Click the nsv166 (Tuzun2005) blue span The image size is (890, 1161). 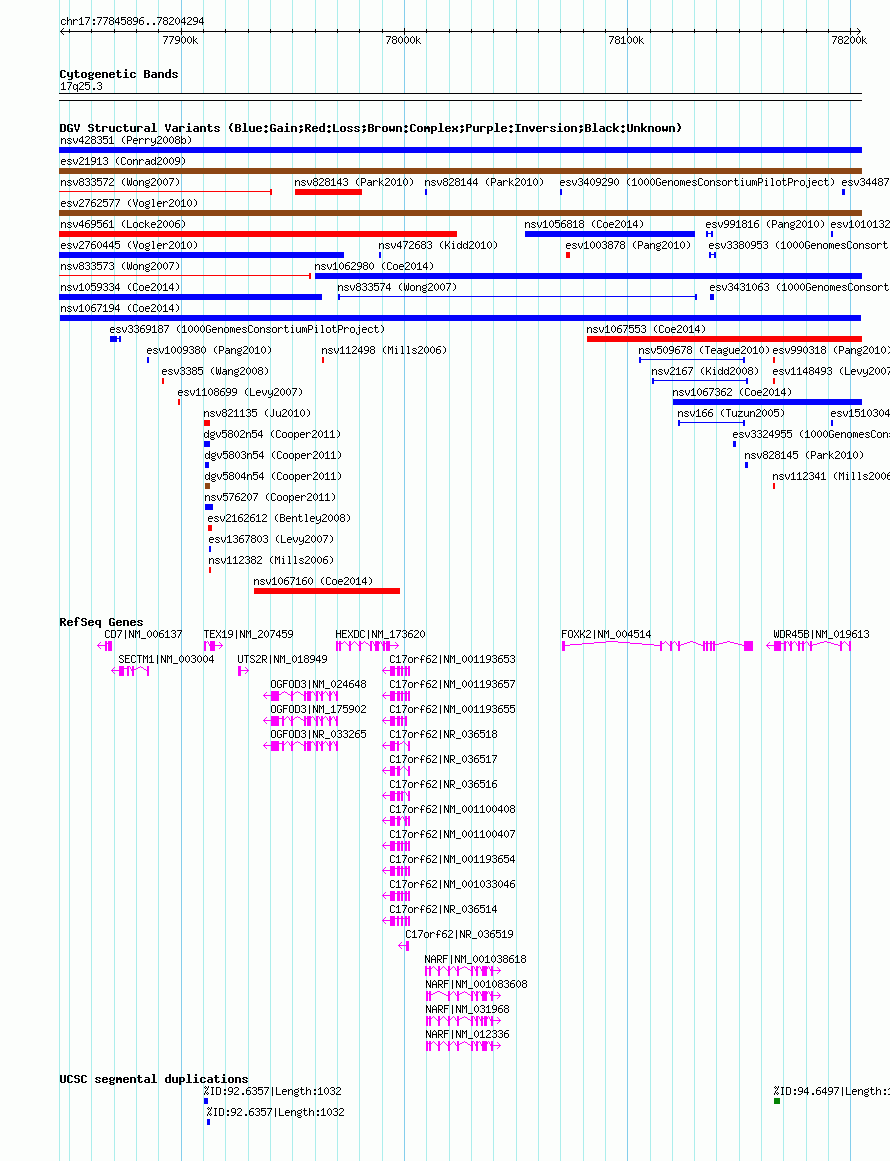click(711, 423)
